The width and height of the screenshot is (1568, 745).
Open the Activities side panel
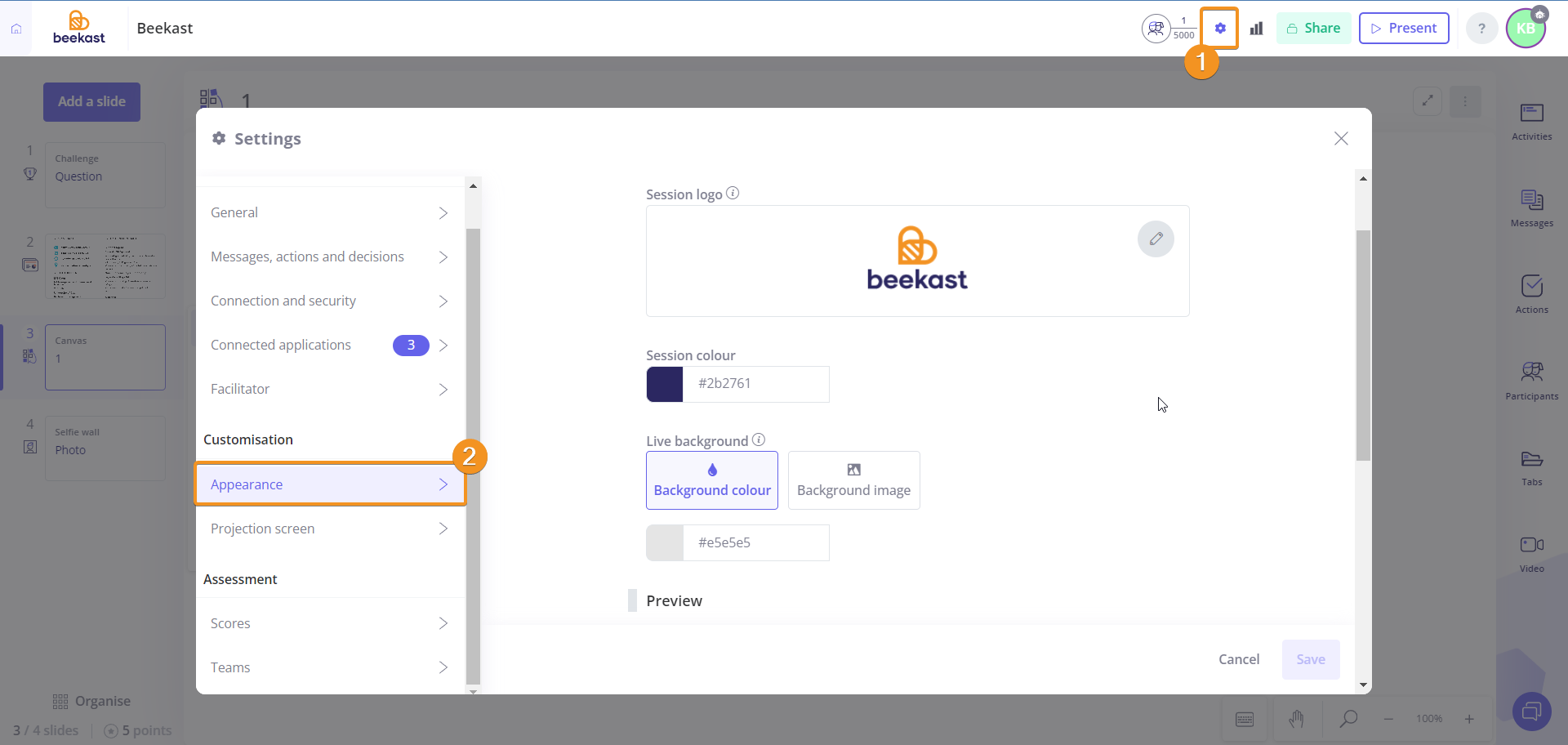click(1531, 122)
